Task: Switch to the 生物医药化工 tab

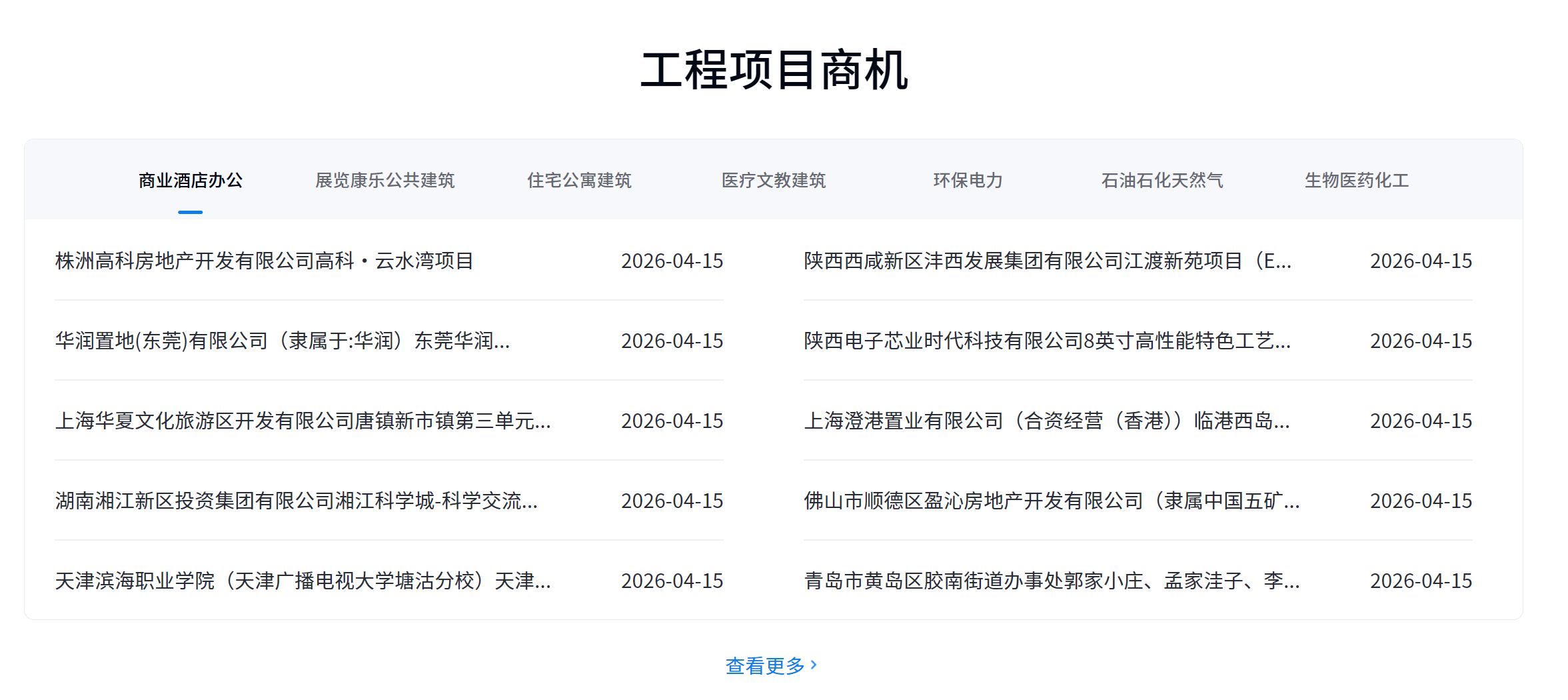Action: pyautogui.click(x=1357, y=181)
